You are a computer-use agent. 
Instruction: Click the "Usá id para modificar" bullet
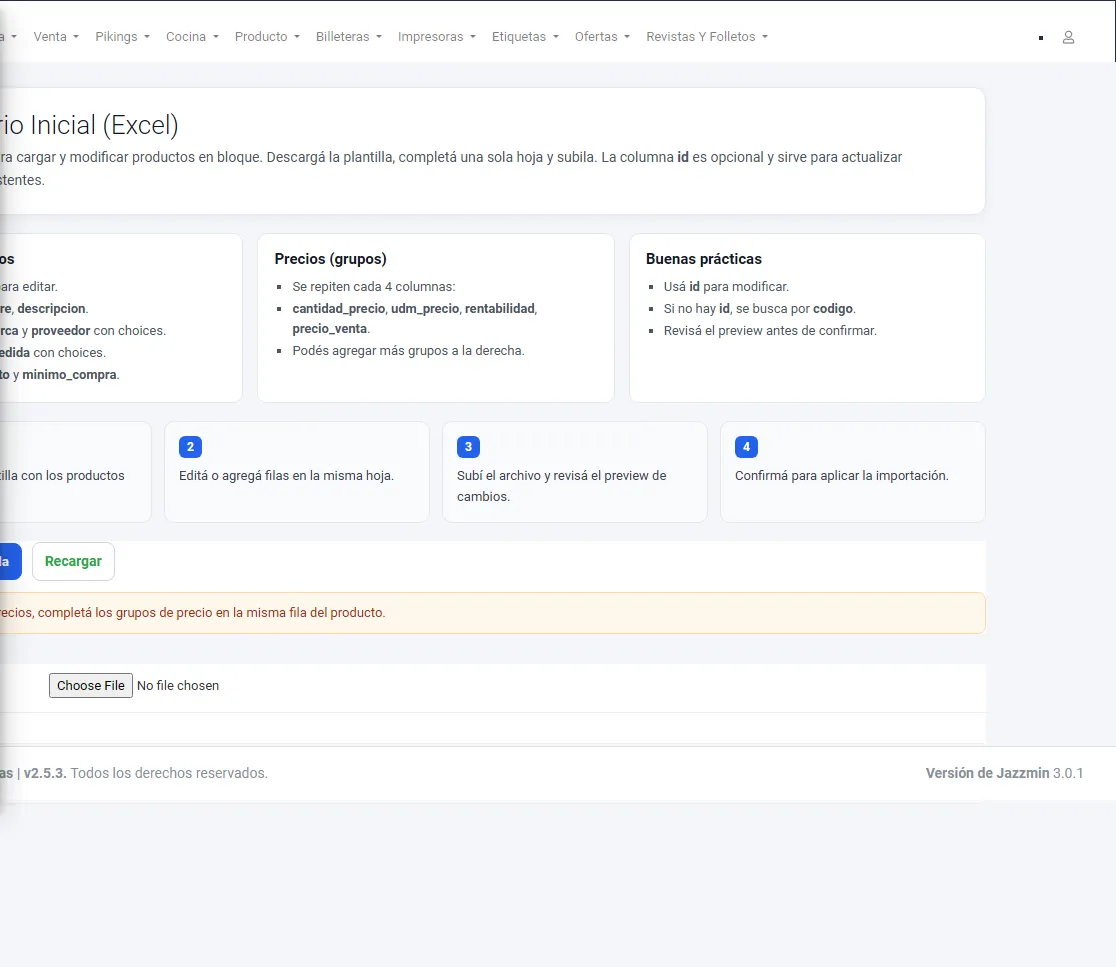pyautogui.click(x=726, y=287)
